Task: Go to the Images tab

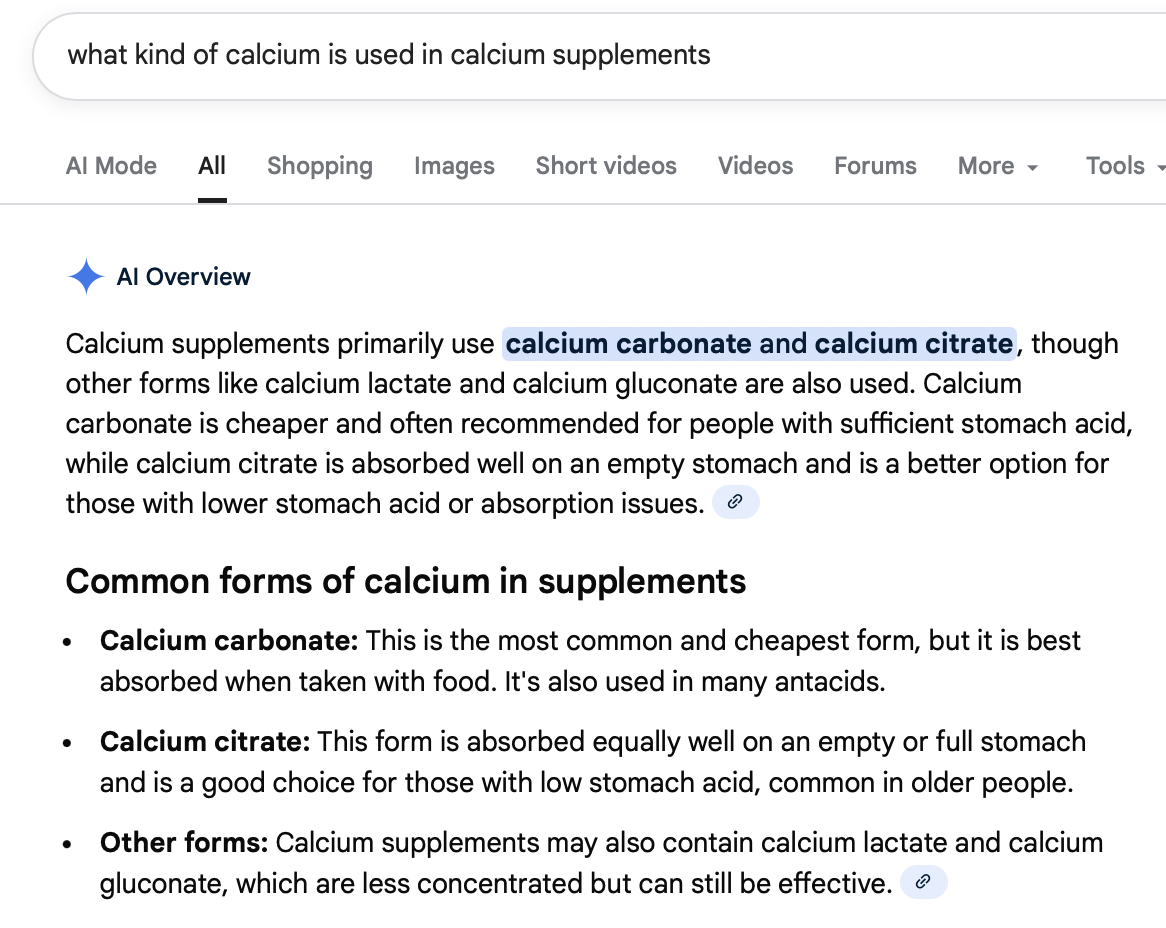Action: pos(454,166)
